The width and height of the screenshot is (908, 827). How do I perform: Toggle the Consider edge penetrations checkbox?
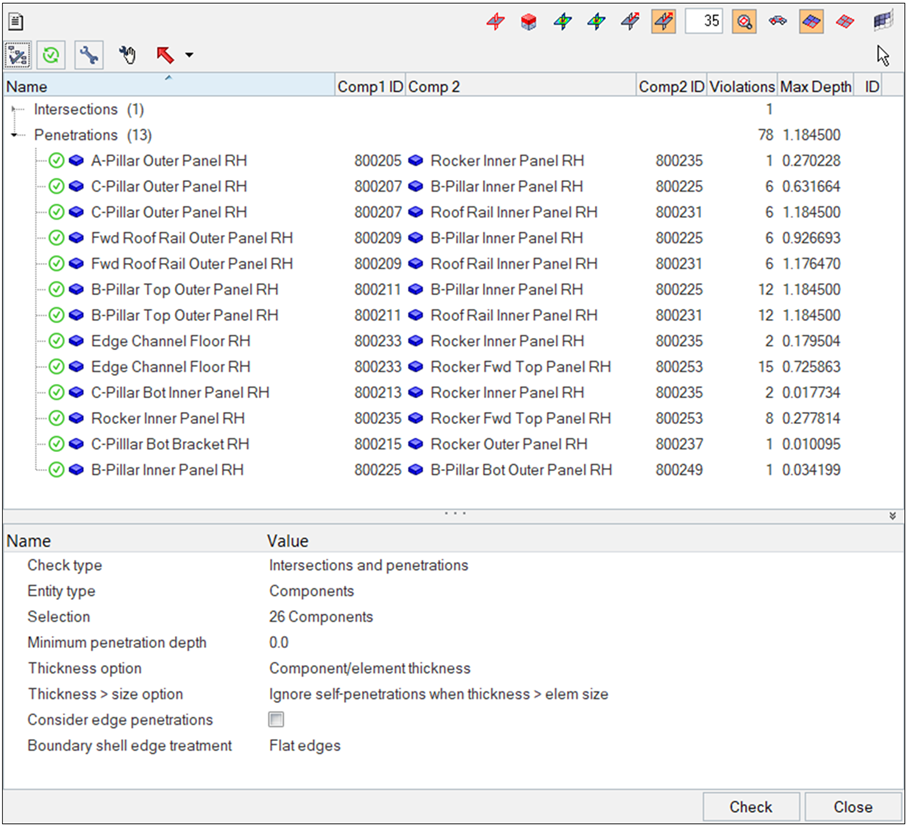(277, 720)
